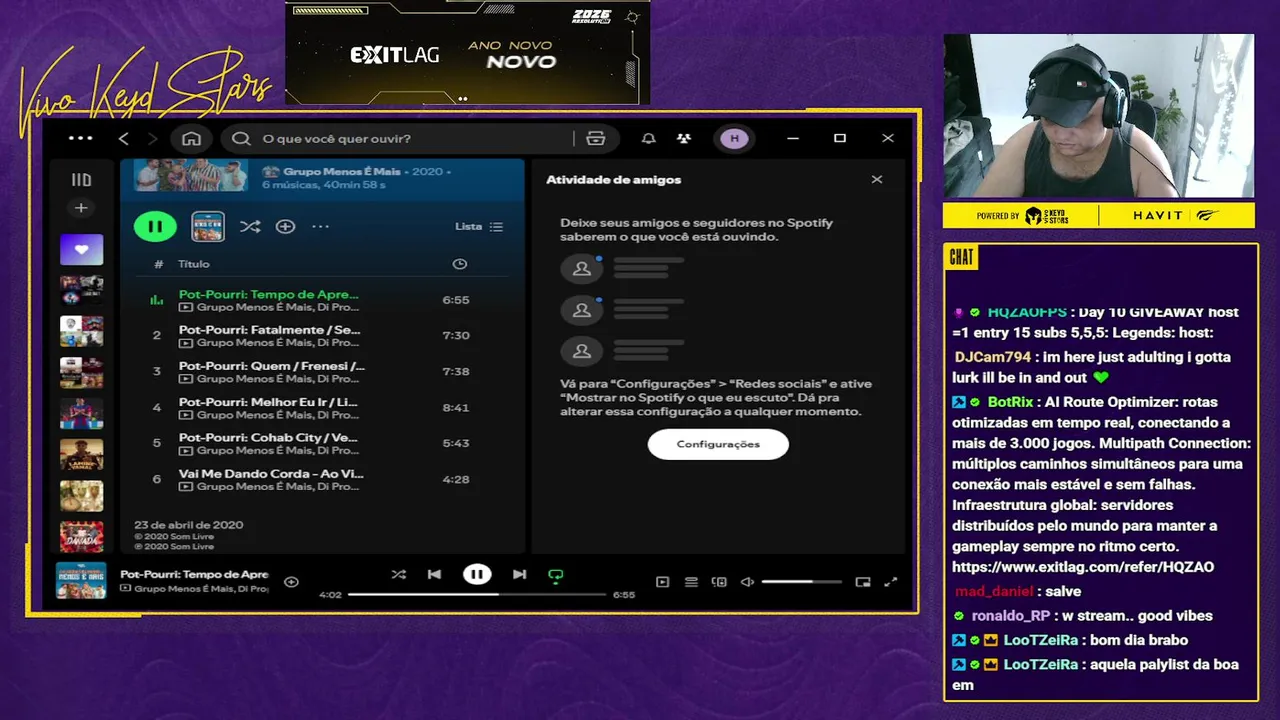Open the miniplayer icon
Screen dimensions: 1280x720
coord(863,582)
